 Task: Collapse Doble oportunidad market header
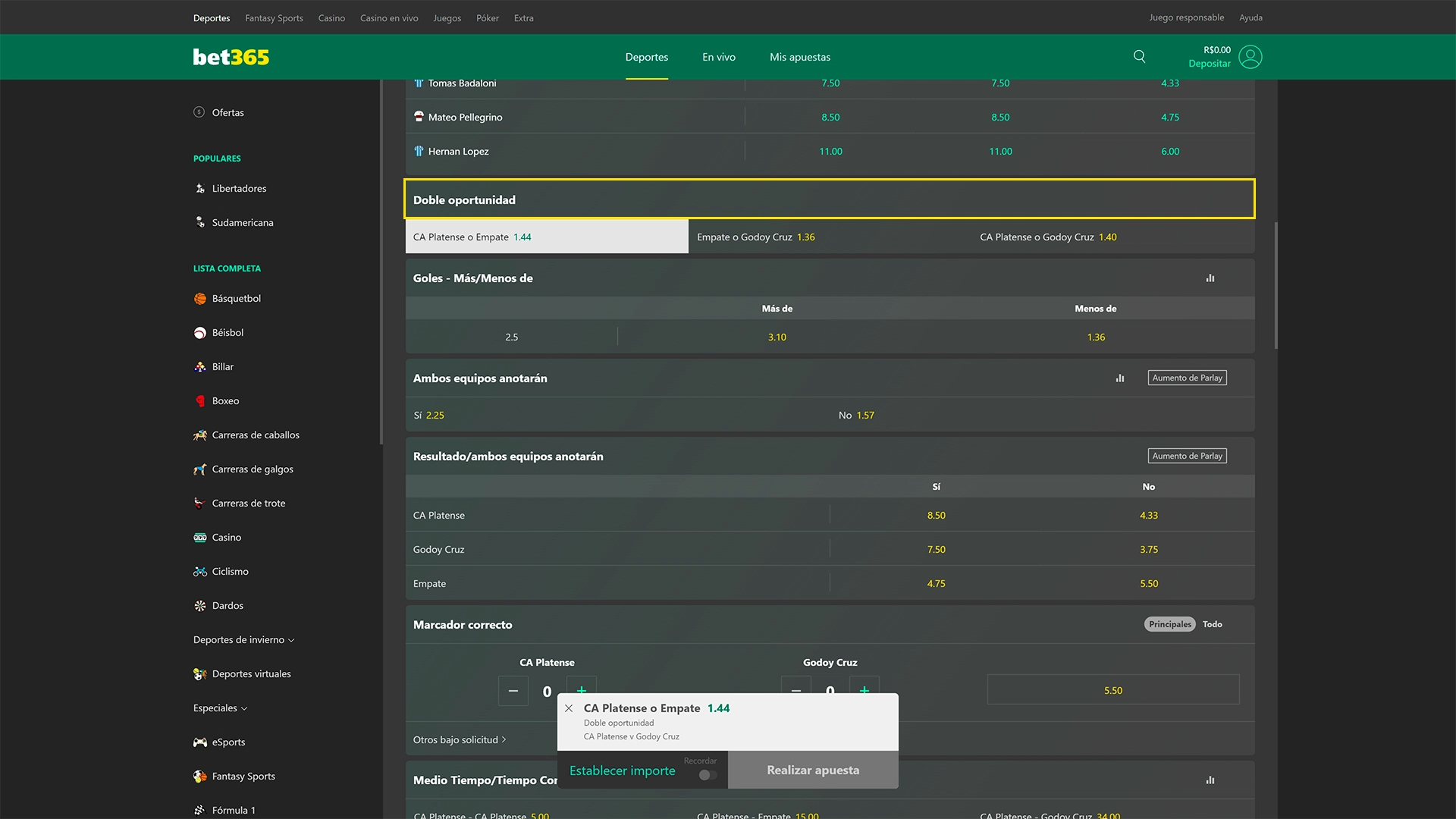[x=830, y=199]
